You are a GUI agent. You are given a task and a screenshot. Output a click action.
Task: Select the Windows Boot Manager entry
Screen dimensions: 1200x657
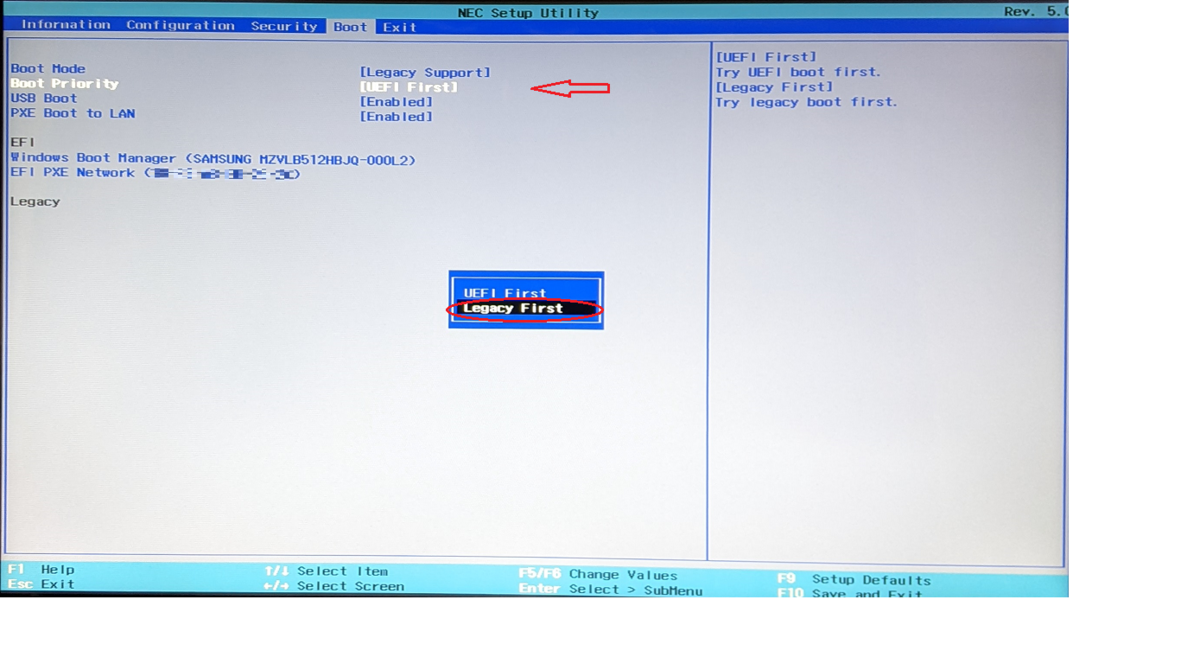[x=213, y=159]
